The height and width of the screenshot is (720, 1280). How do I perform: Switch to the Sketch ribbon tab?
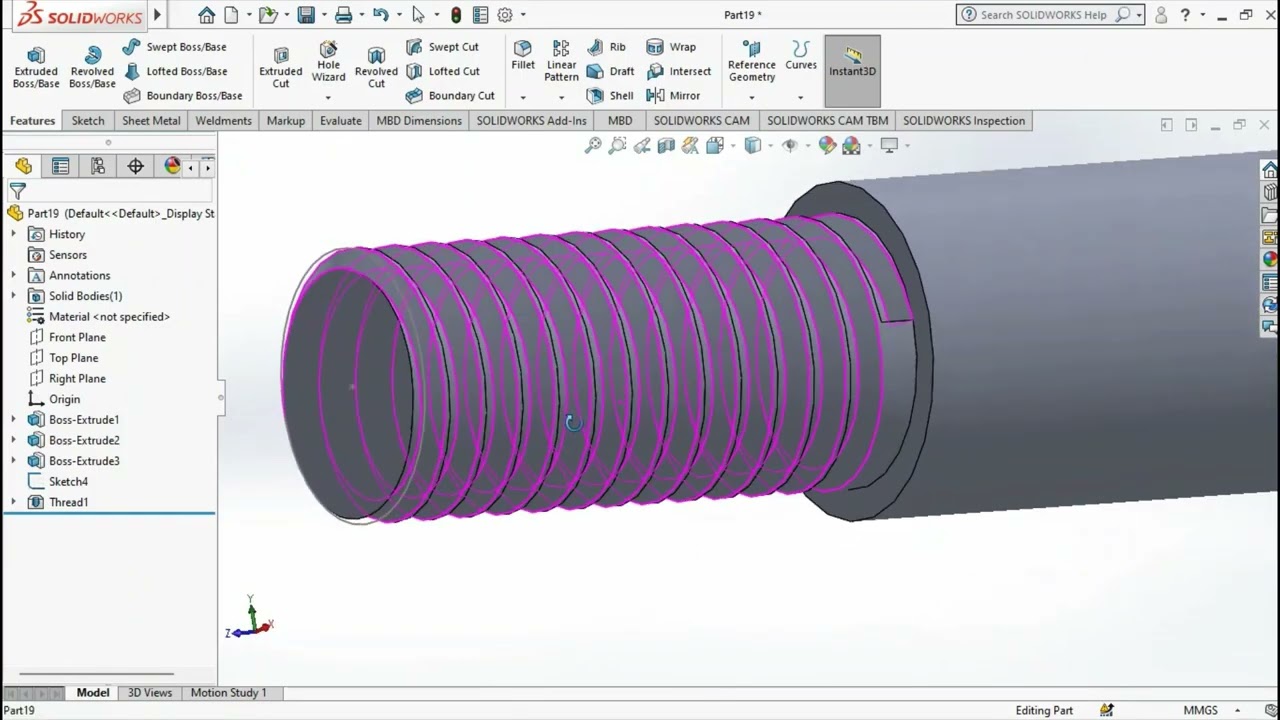(88, 121)
